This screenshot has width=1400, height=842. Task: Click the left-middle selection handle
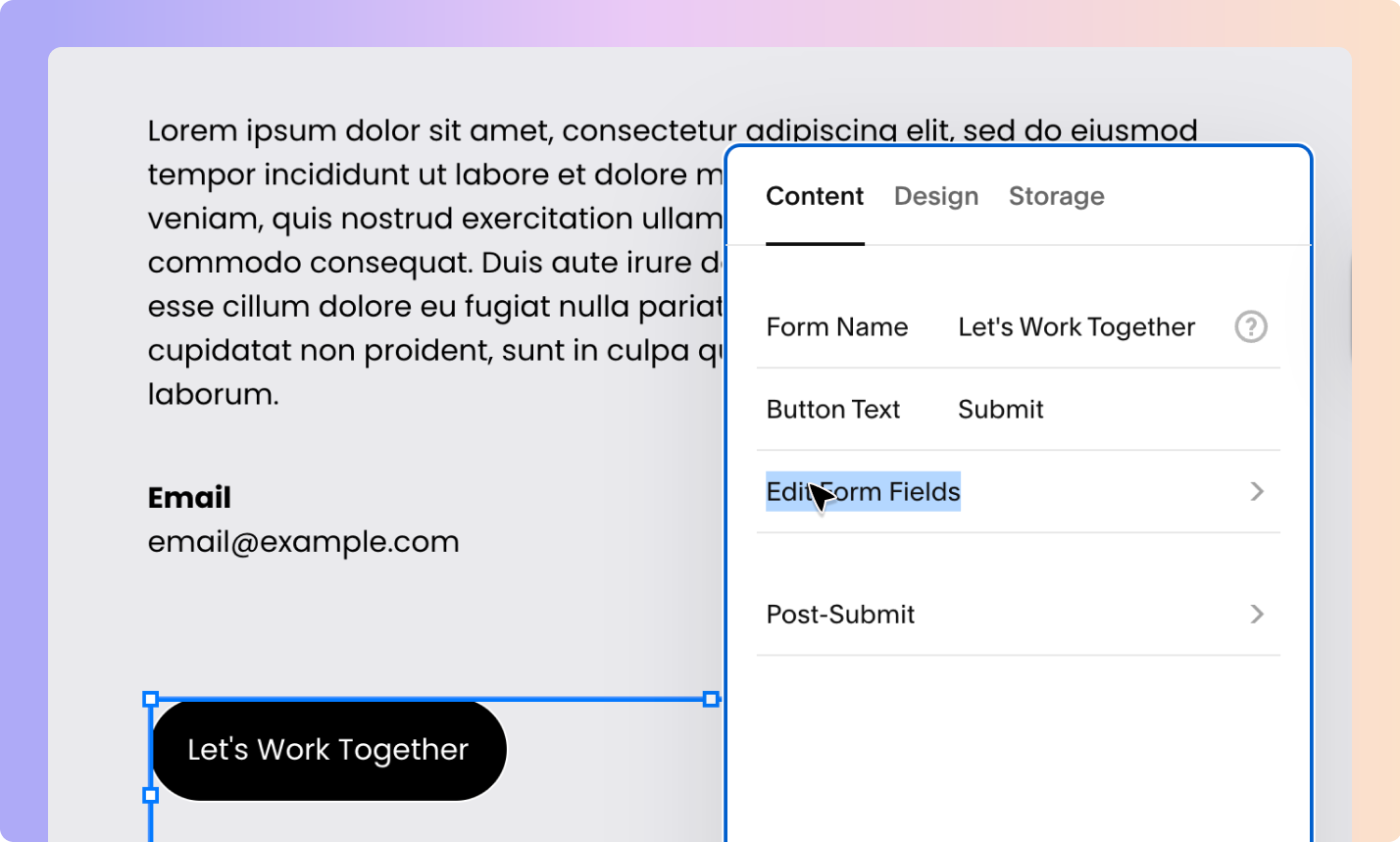pos(151,795)
